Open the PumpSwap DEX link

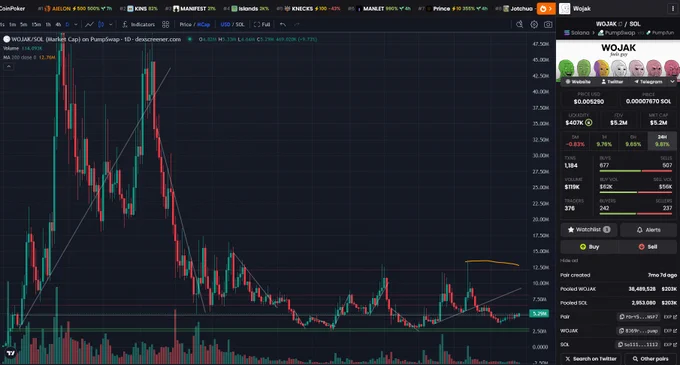click(616, 33)
